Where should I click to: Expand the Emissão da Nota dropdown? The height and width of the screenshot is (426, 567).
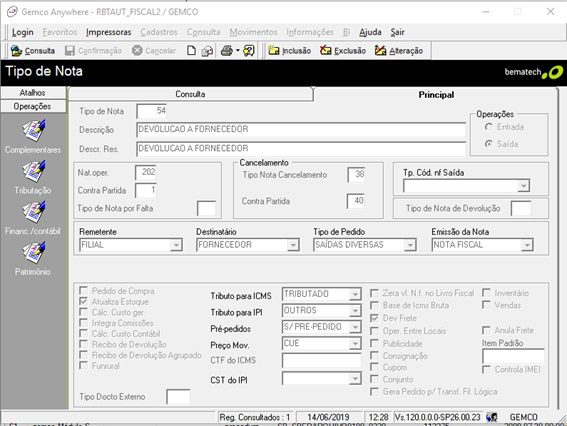point(527,245)
